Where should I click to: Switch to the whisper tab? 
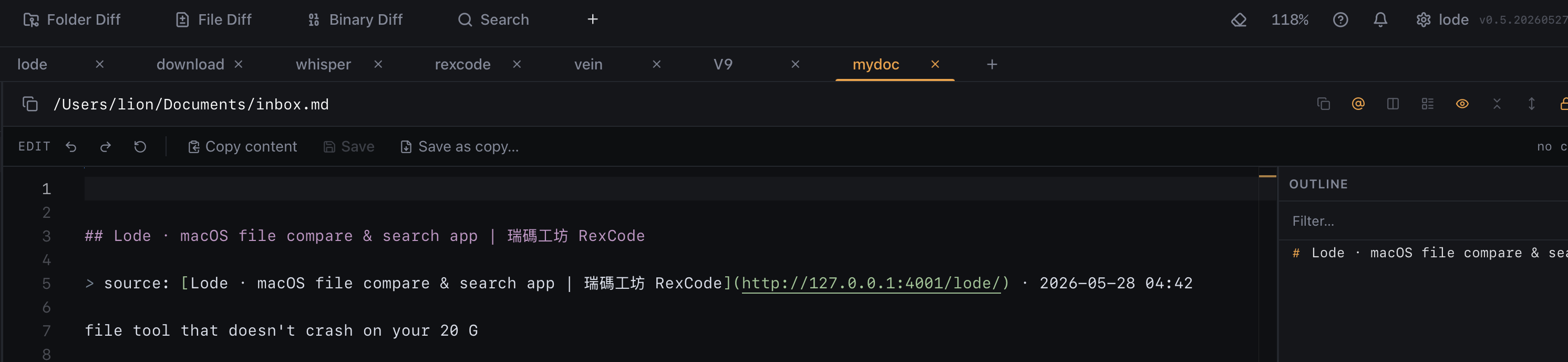click(323, 64)
